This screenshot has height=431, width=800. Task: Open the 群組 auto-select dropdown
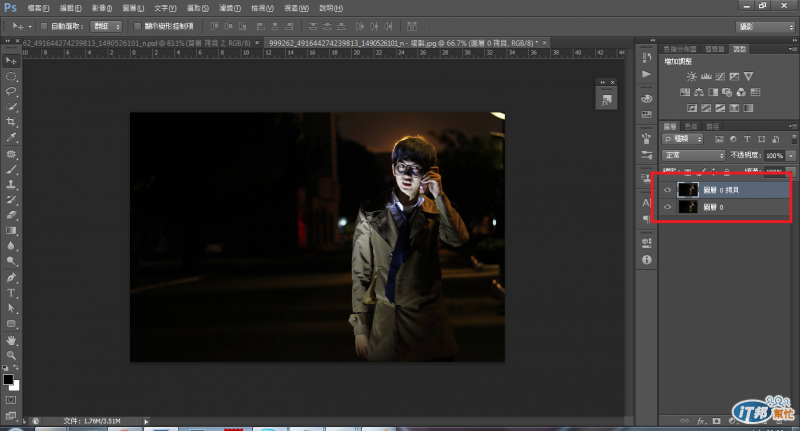click(x=106, y=26)
